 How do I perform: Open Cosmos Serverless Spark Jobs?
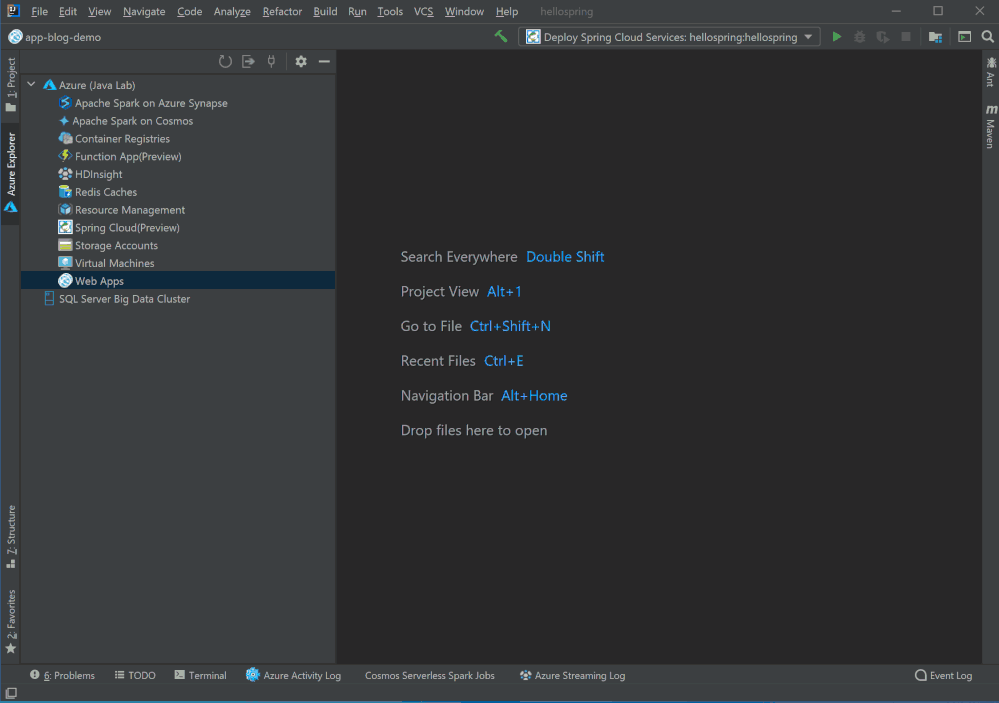(429, 675)
